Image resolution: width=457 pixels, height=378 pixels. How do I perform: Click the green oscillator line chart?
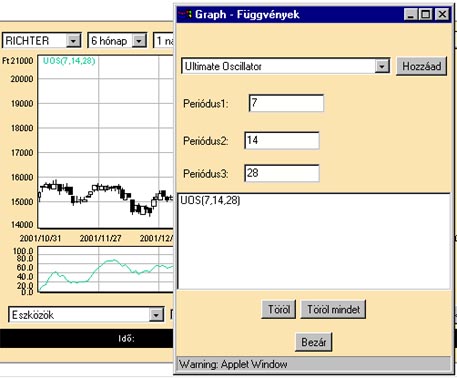click(106, 269)
